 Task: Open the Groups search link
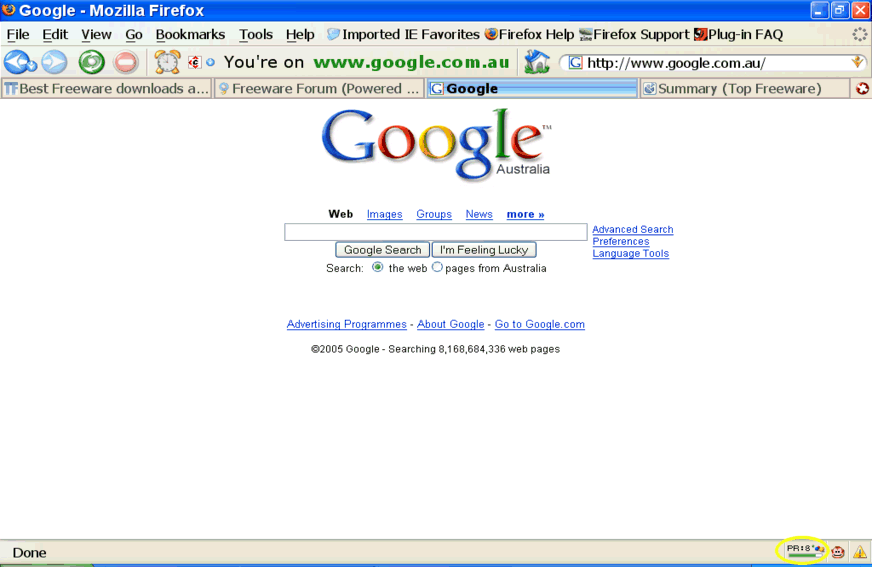point(434,214)
